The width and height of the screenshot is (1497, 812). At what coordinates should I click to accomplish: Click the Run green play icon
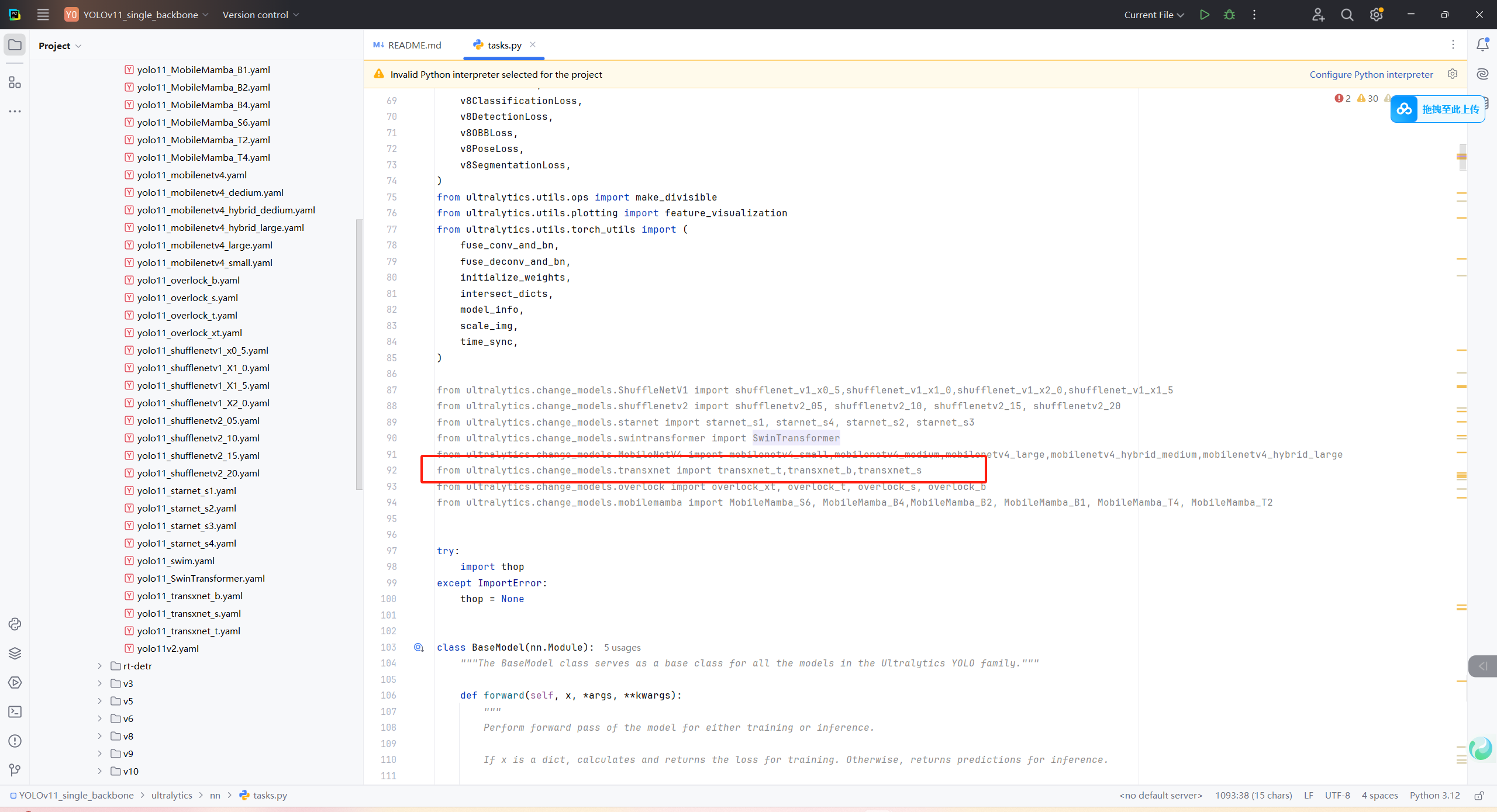(1204, 15)
